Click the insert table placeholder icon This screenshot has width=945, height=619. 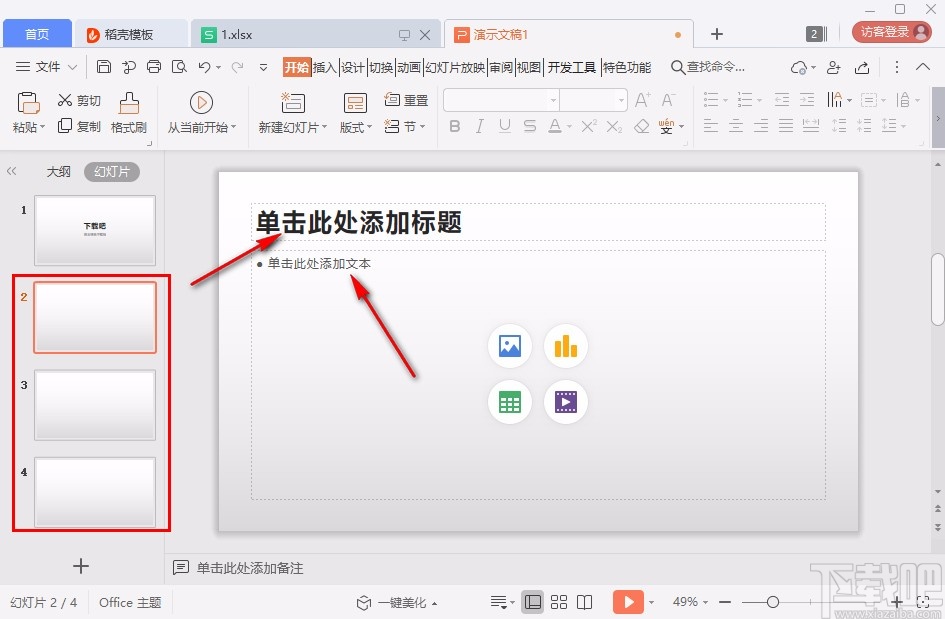click(509, 401)
